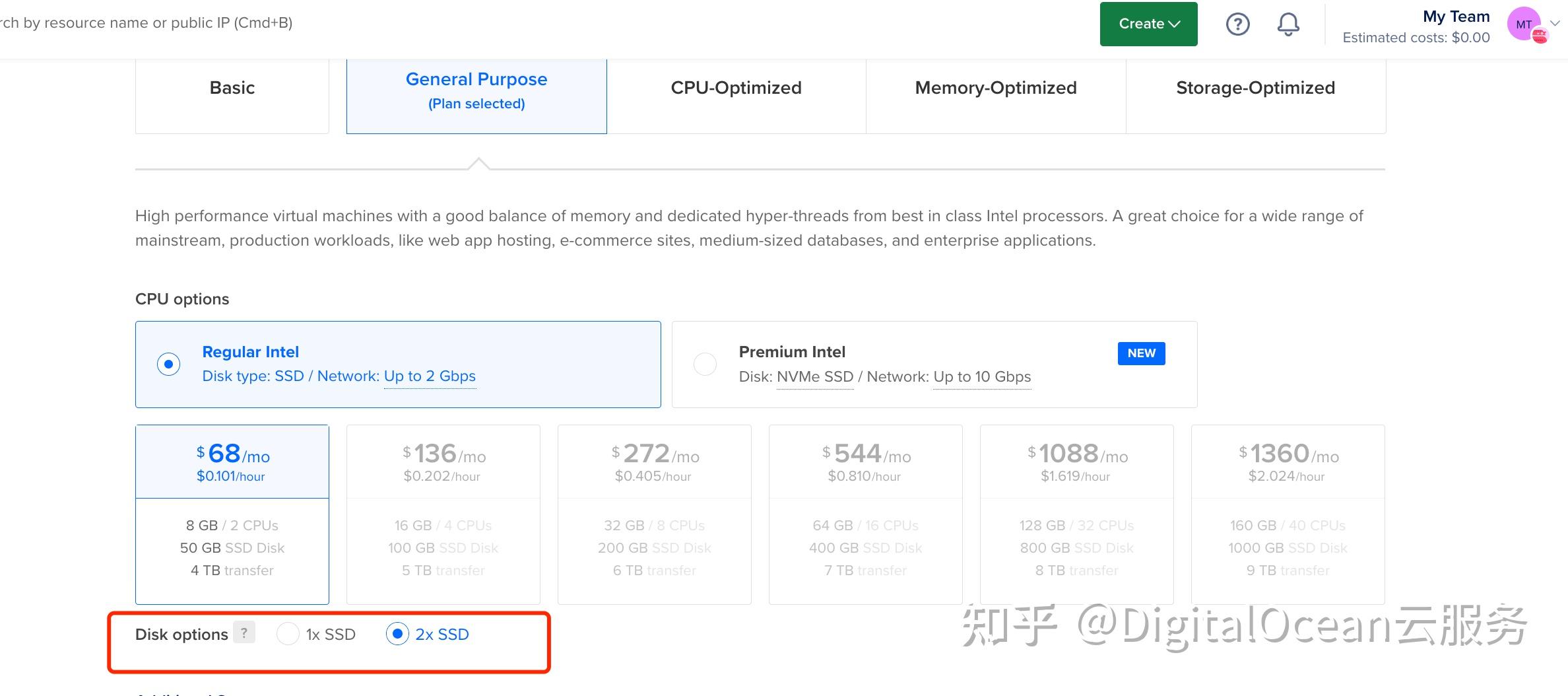Switch to the Basic plan tab
1568x696 pixels.
click(x=232, y=87)
